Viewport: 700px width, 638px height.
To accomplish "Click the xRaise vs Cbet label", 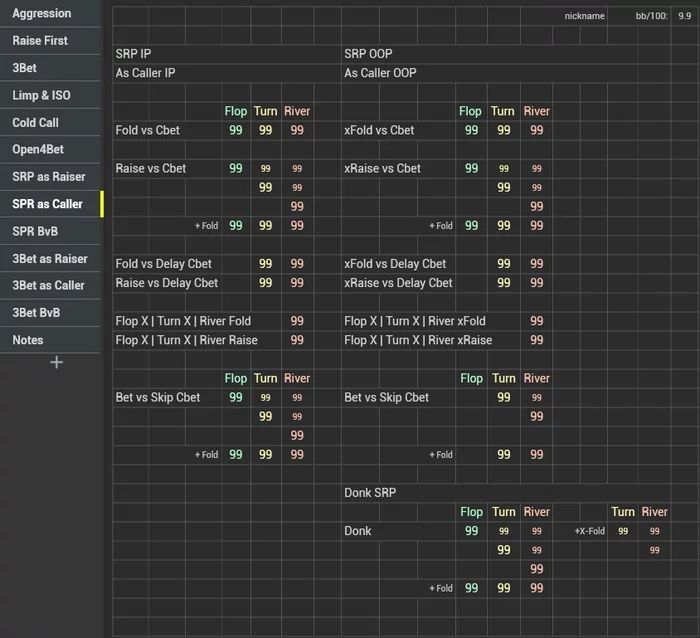I will pyautogui.click(x=383, y=168).
